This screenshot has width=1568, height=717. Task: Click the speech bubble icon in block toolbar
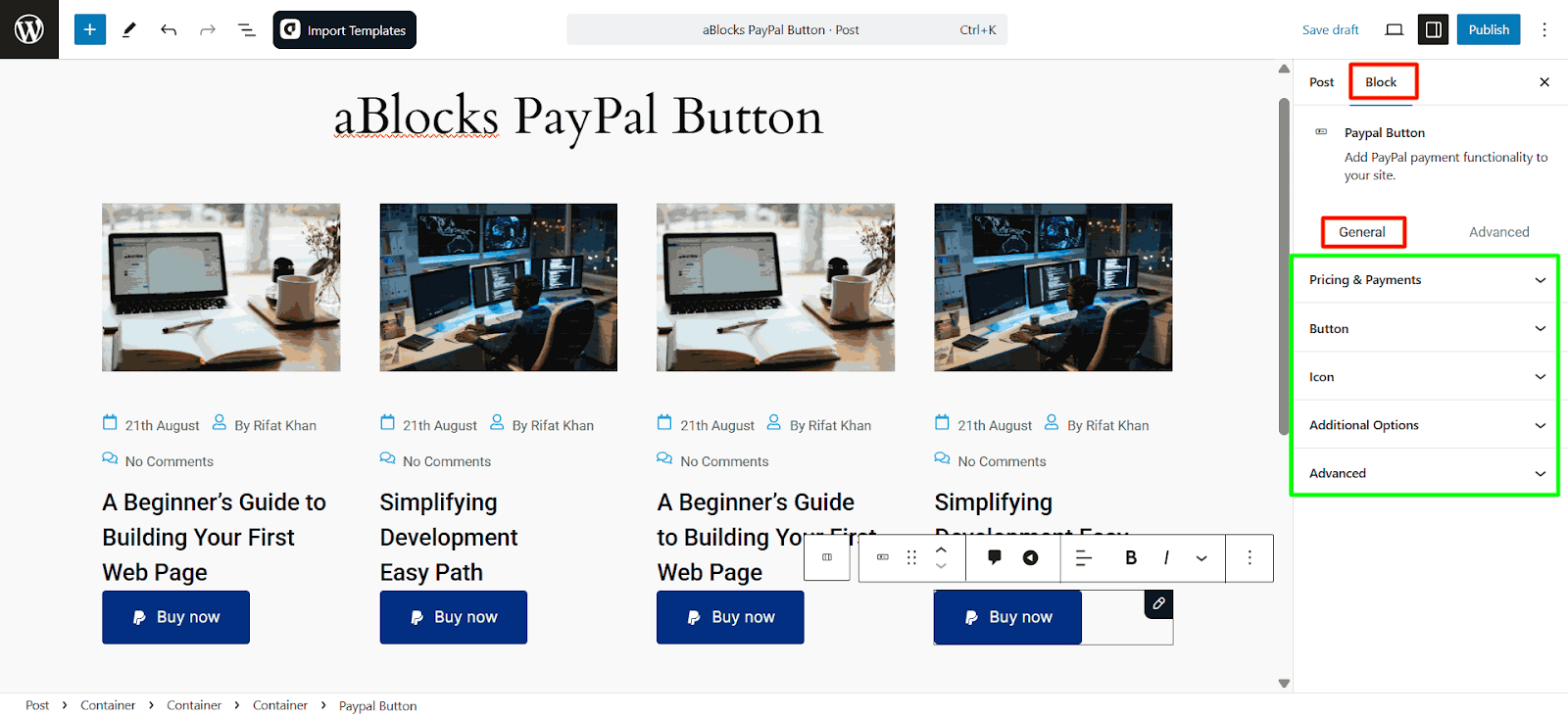(995, 557)
